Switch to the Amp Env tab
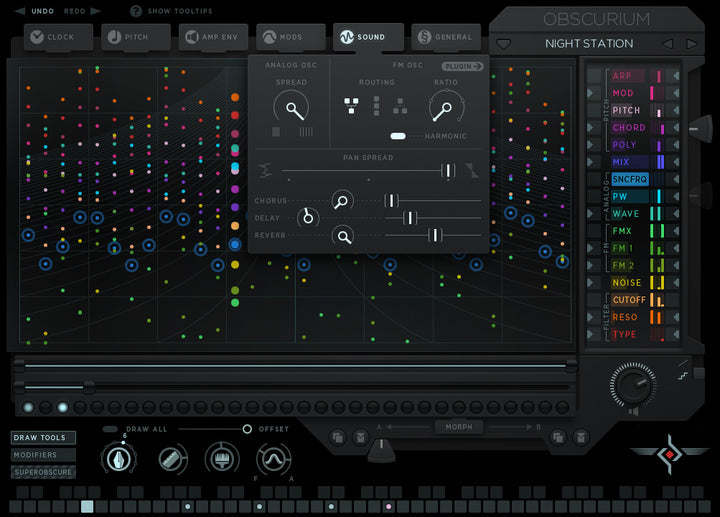The image size is (720, 517). click(x=213, y=37)
